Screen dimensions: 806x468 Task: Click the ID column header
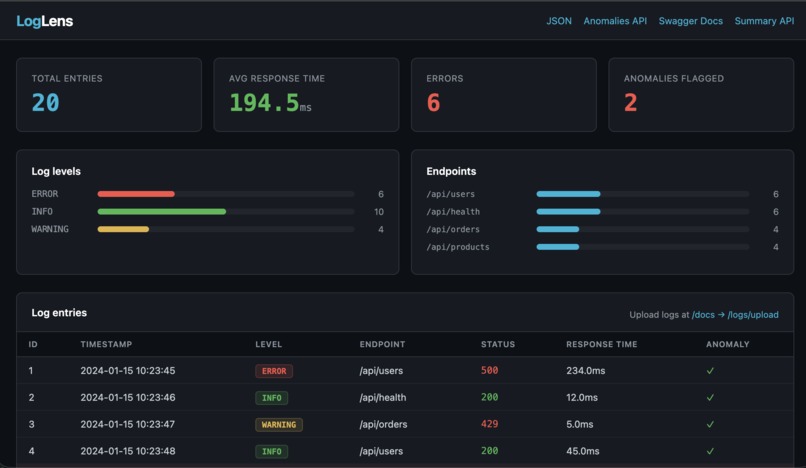click(33, 344)
